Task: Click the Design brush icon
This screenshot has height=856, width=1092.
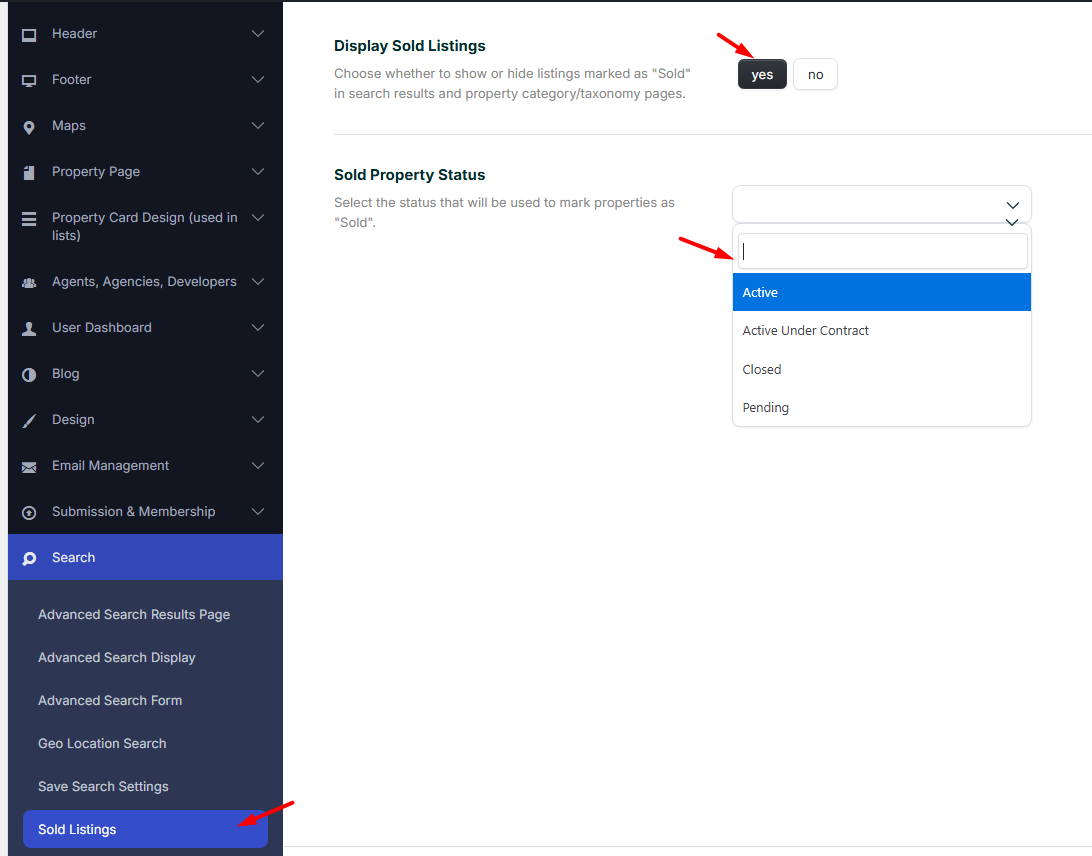Action: tap(29, 420)
